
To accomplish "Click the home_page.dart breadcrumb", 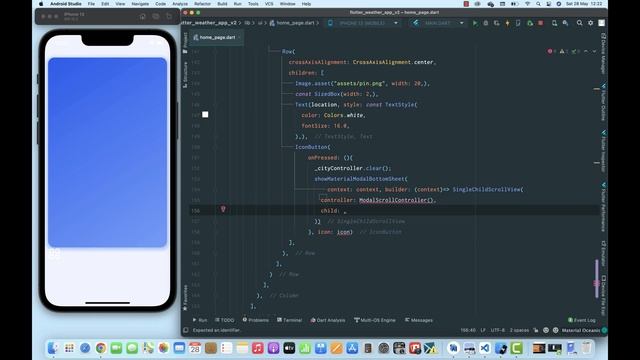I will [292, 23].
